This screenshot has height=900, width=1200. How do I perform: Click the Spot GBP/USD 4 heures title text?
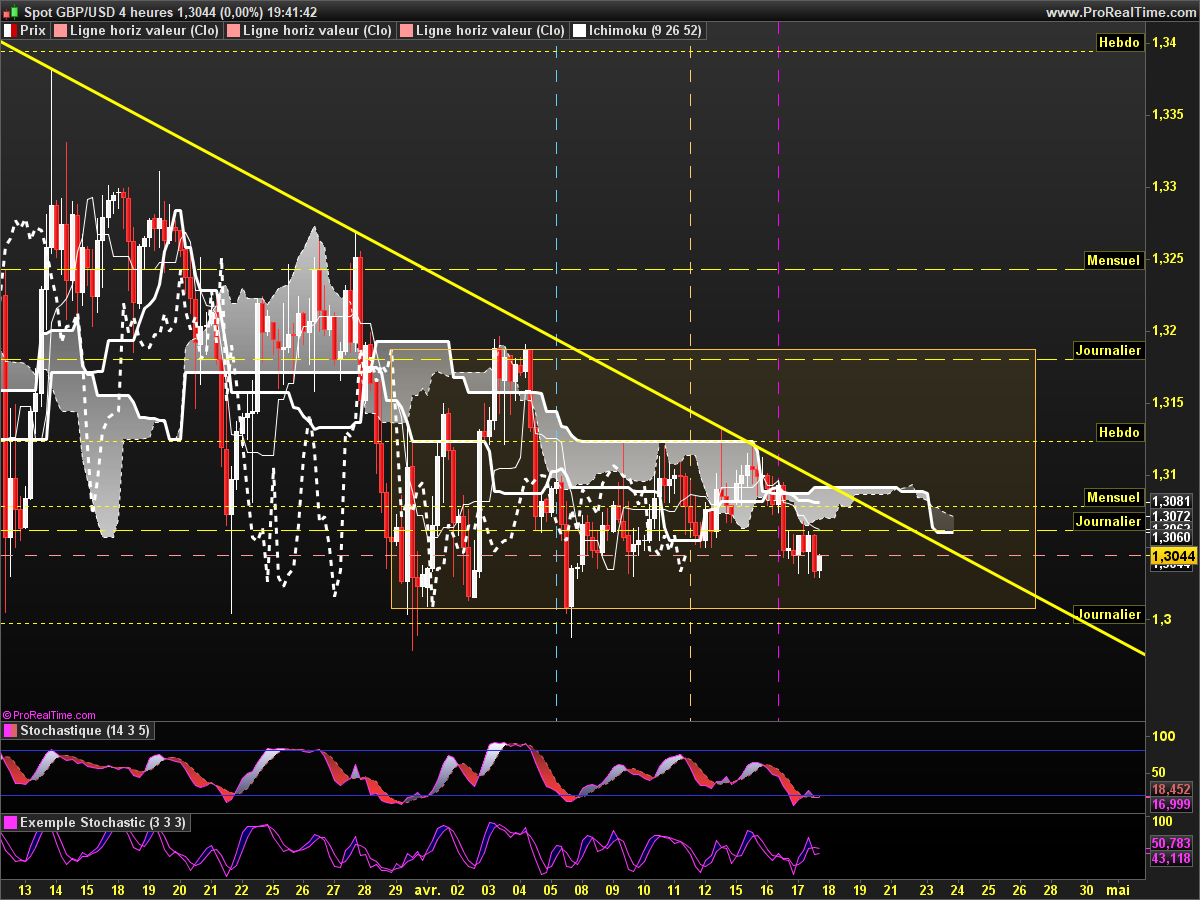click(x=97, y=13)
